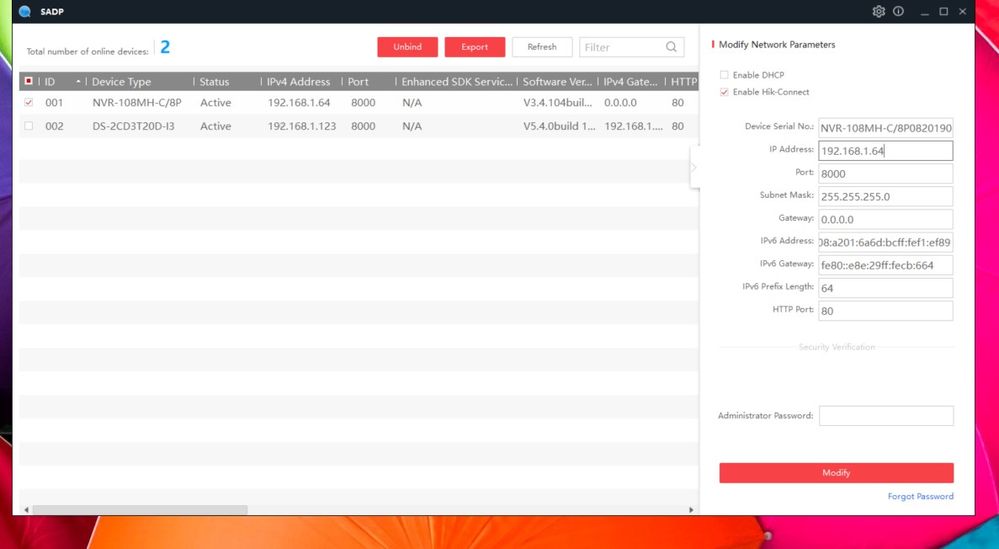Click the search magnifier in Filter box
This screenshot has width=999, height=549.
672,47
